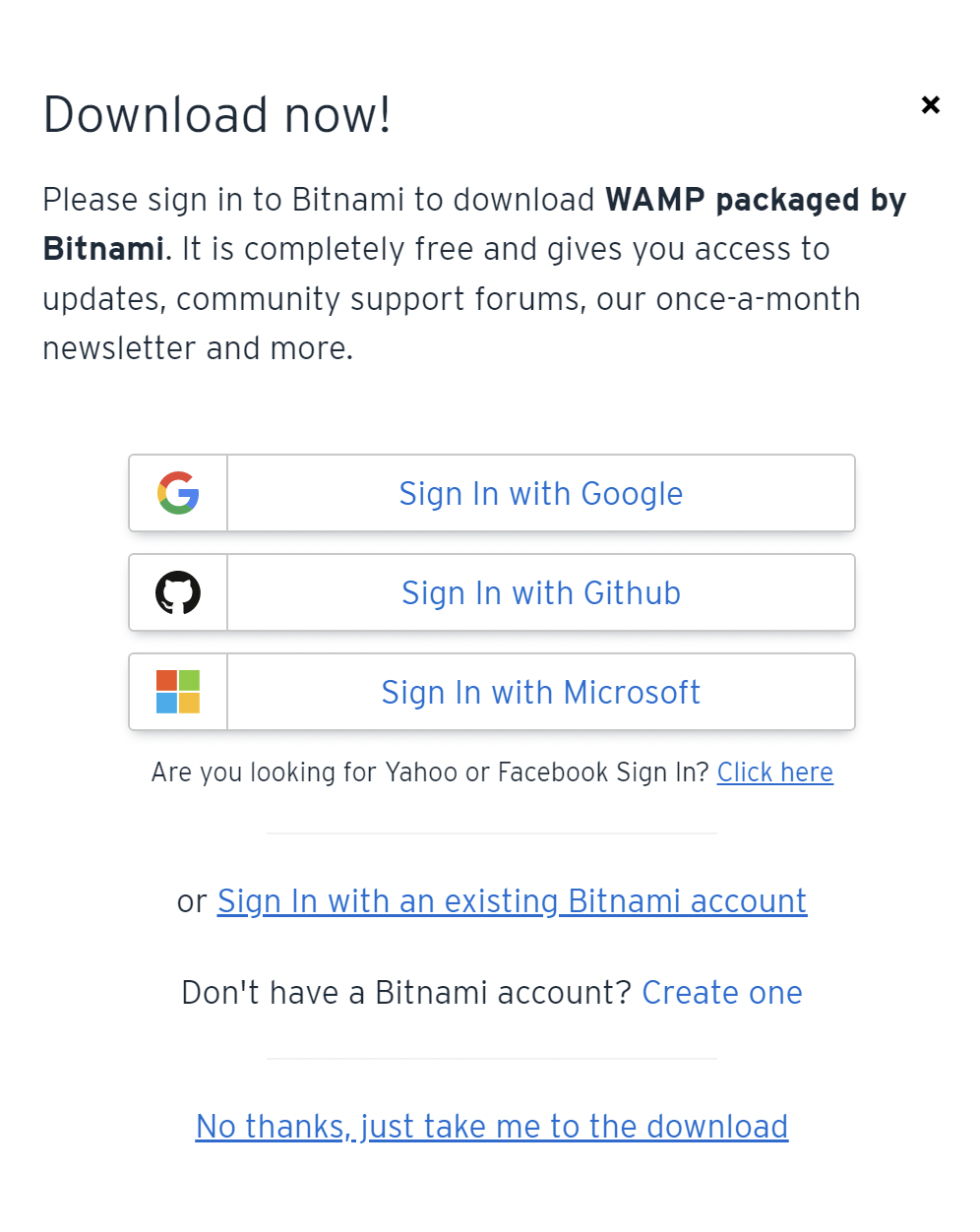Click the "Are you looking for Yahoo" text
The width and height of the screenshot is (980, 1232).
click(x=430, y=772)
